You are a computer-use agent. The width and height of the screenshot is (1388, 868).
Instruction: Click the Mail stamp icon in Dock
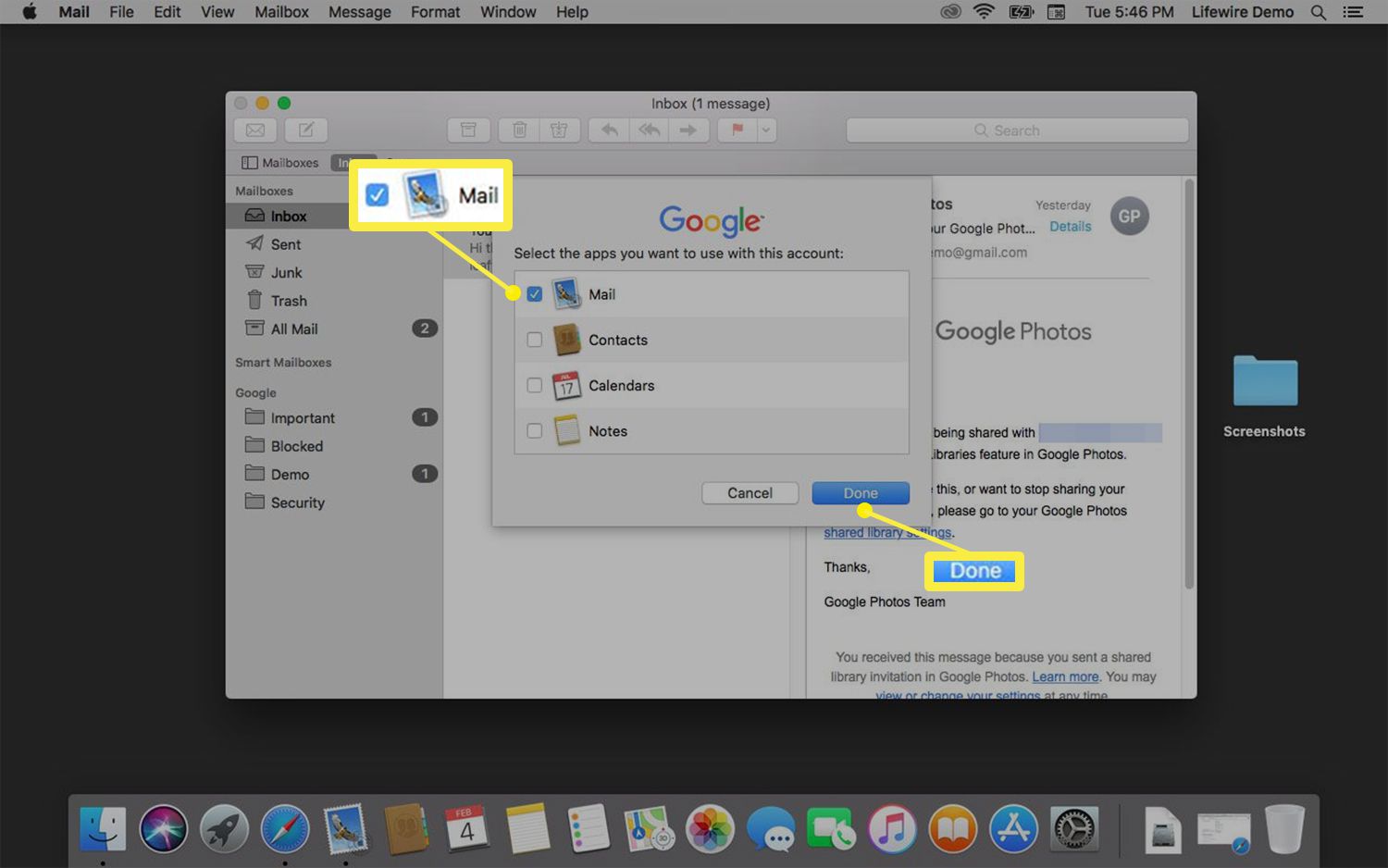pyautogui.click(x=345, y=828)
